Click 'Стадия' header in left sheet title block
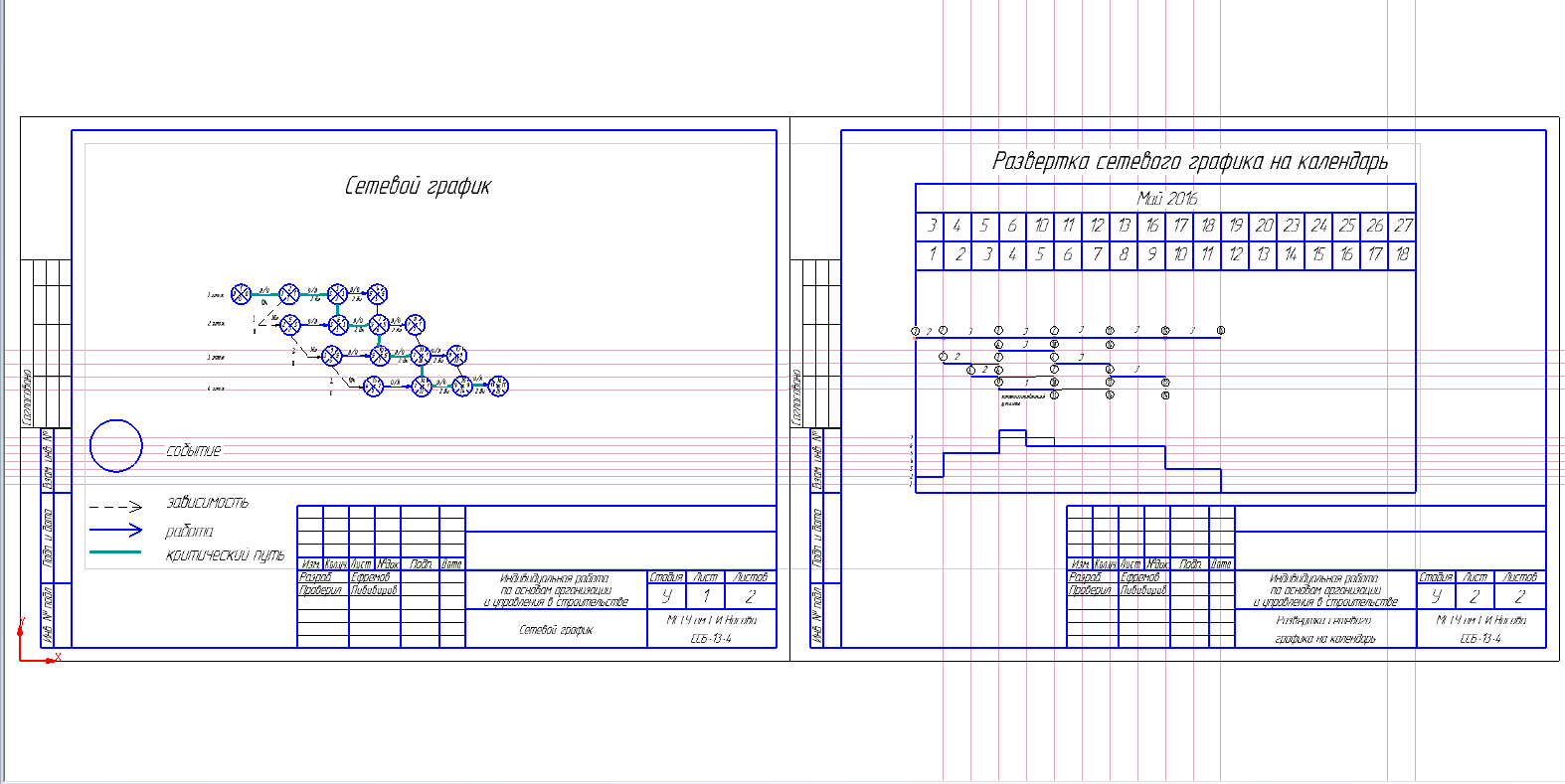The height and width of the screenshot is (784, 1565). (666, 577)
